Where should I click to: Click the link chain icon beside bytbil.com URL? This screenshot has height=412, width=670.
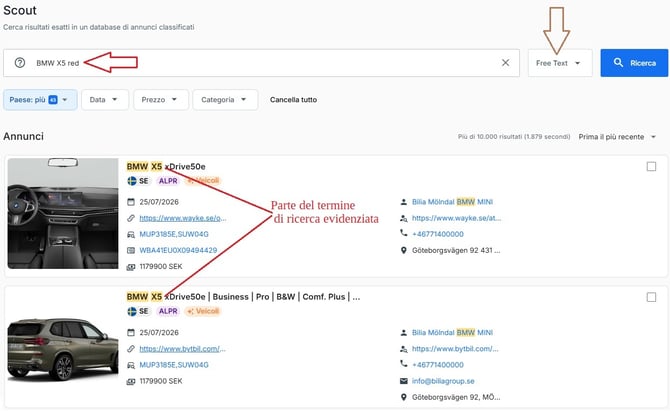pos(131,349)
